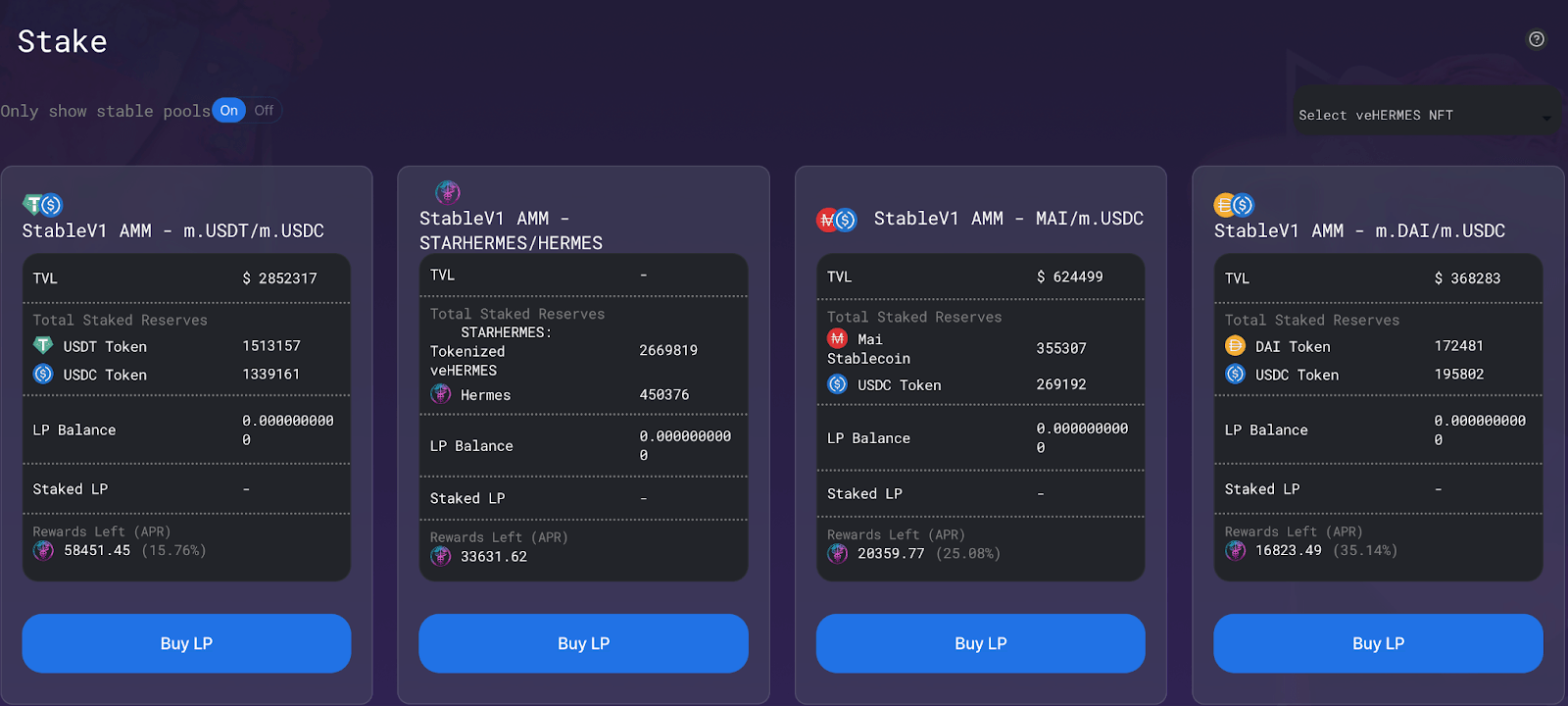Click 'DAI Token' label

tap(1293, 346)
